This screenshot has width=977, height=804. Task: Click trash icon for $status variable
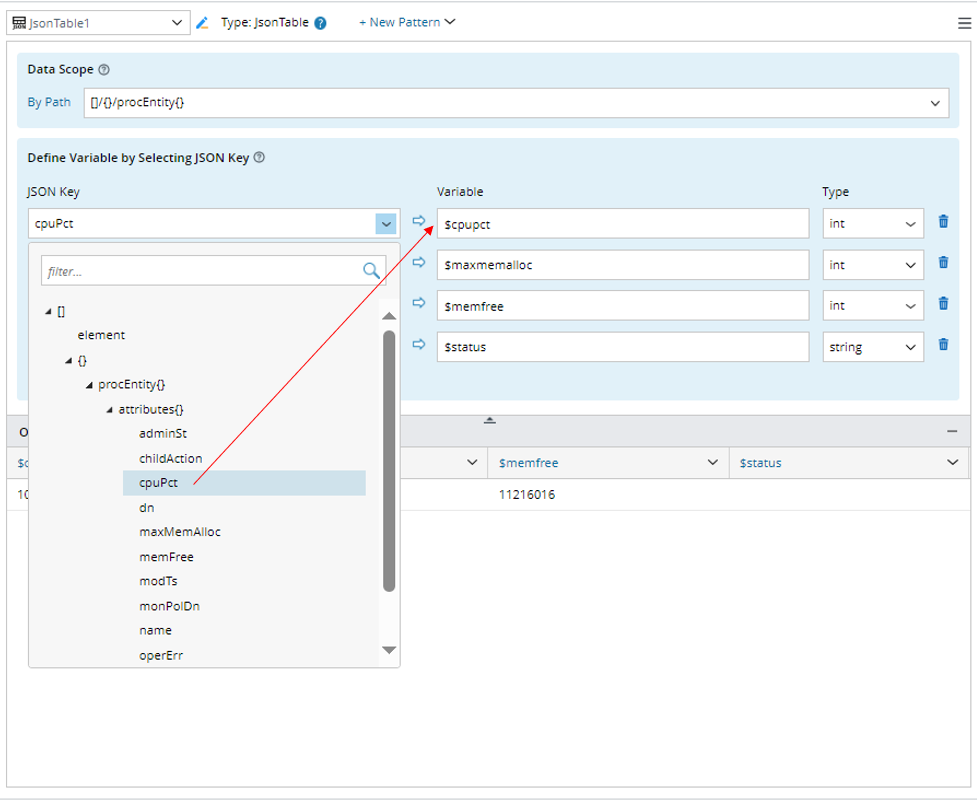click(943, 345)
